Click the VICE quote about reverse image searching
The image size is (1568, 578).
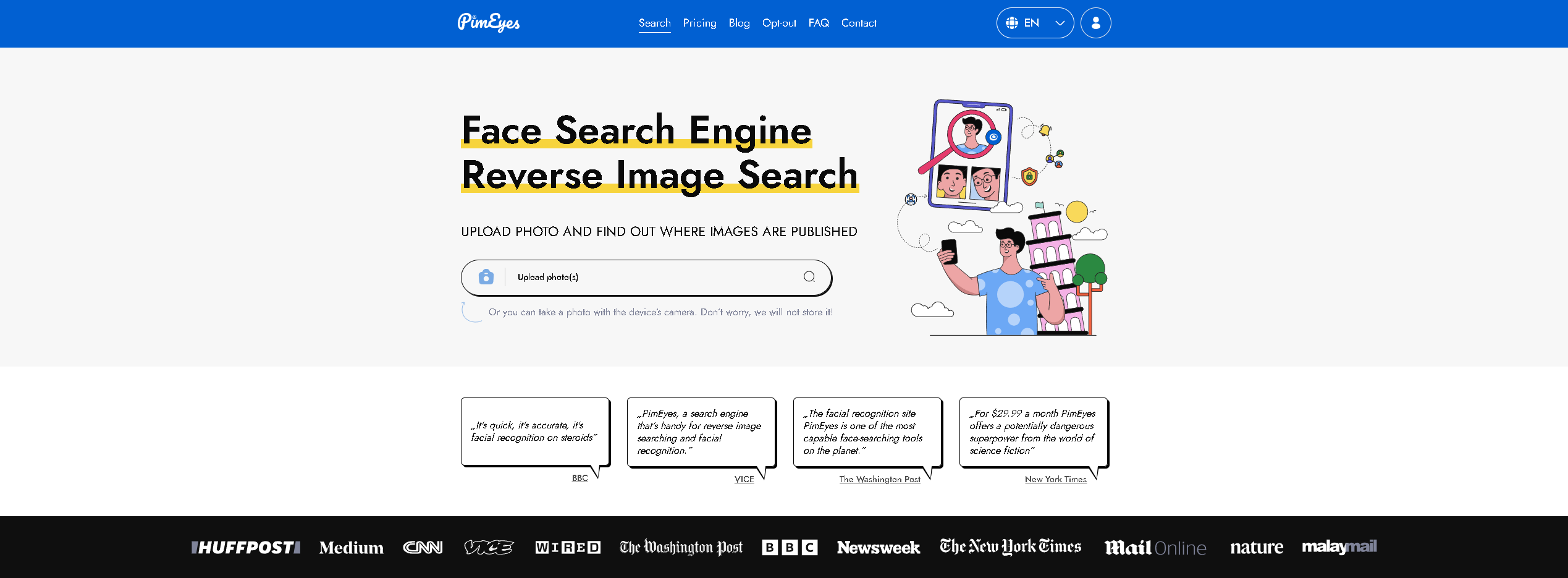[x=701, y=432]
